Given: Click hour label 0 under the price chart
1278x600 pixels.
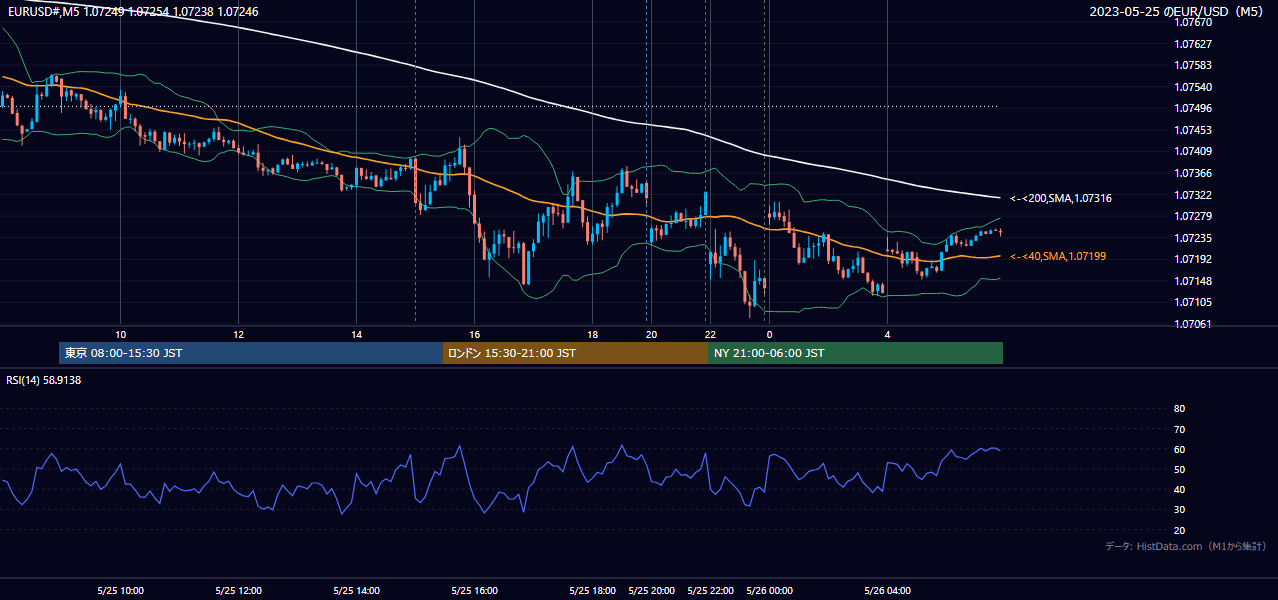Looking at the screenshot, I should coord(769,334).
